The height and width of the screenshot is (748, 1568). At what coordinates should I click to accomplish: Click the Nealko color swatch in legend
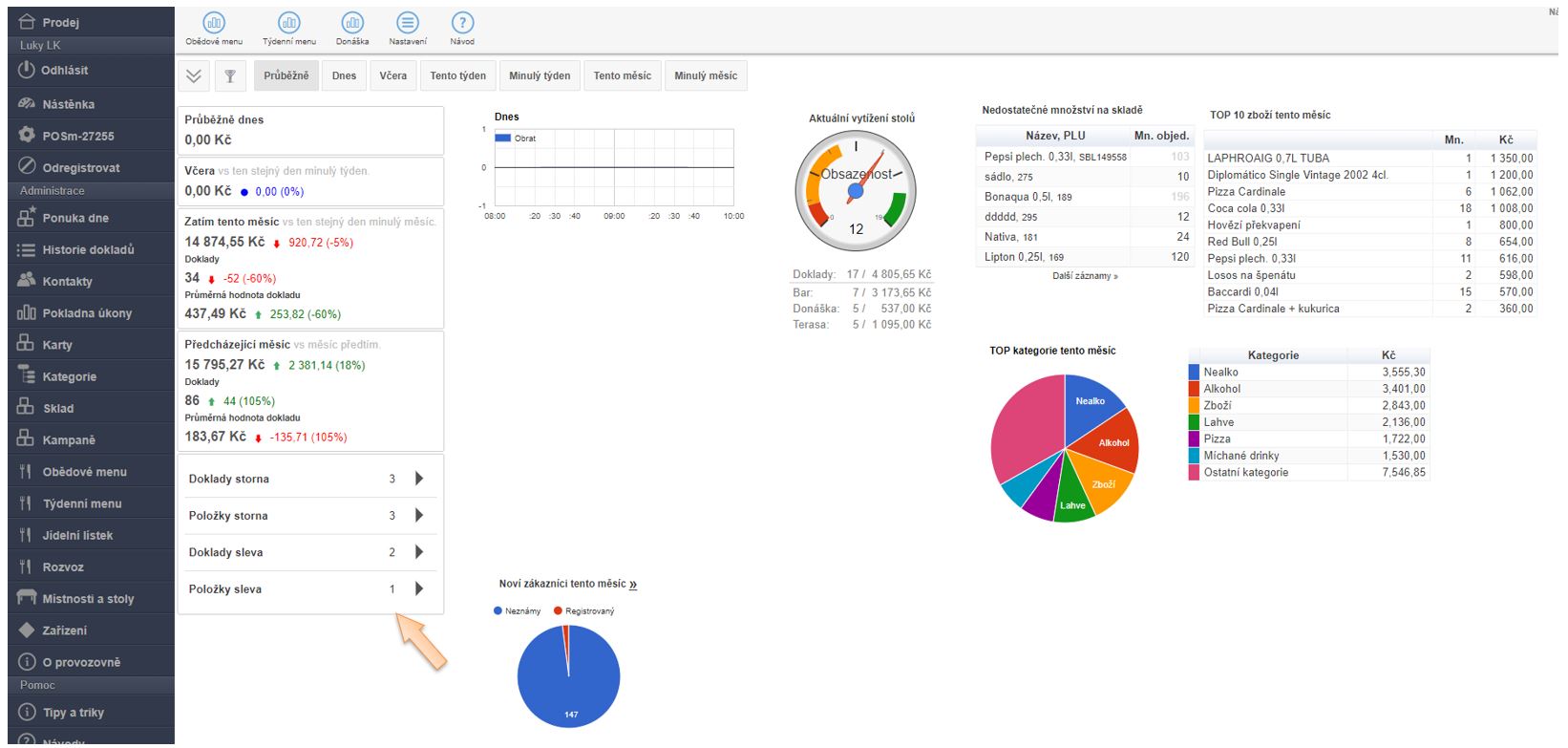tap(1194, 373)
